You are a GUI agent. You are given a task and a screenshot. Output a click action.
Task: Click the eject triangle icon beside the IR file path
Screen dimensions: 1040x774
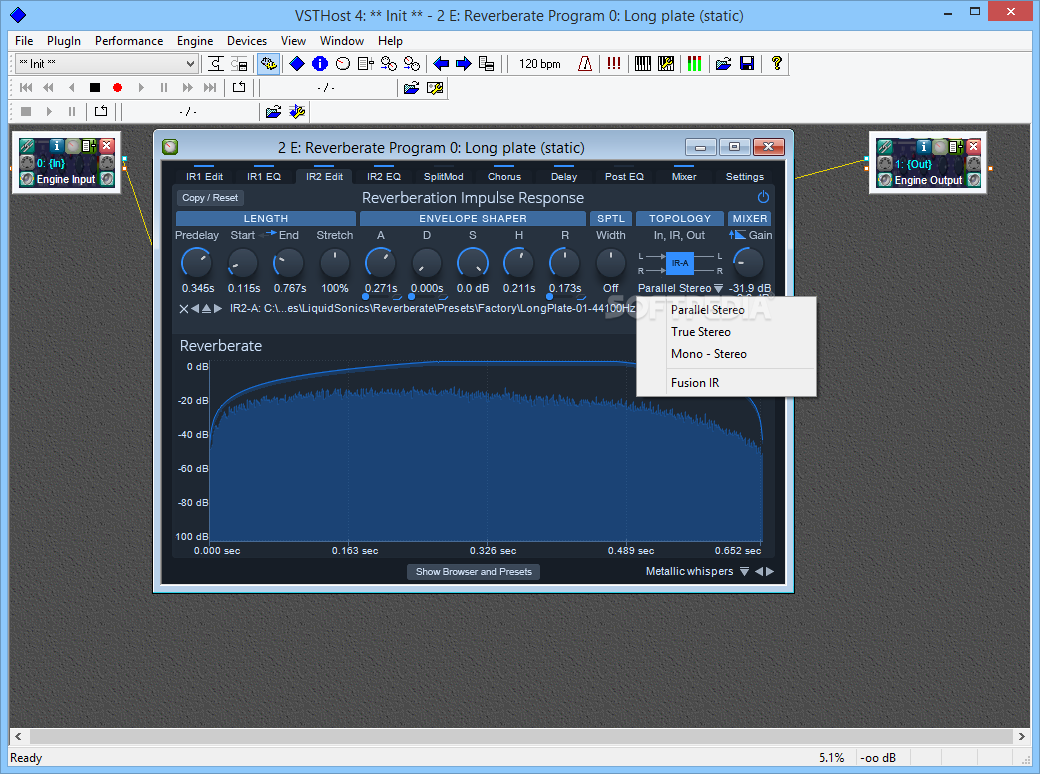(x=206, y=308)
